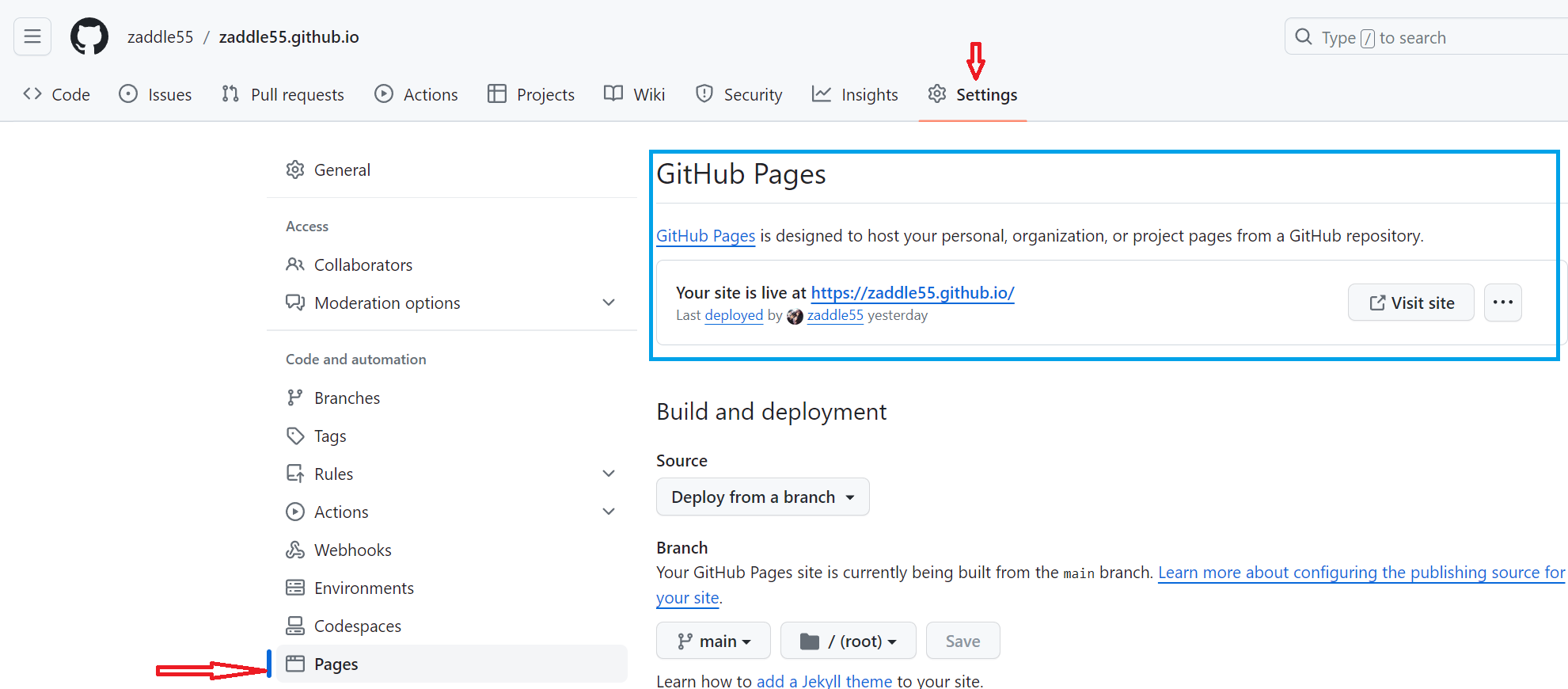Screen dimensions: 1568x689
Task: Click the Pull requests icon
Action: point(230,93)
